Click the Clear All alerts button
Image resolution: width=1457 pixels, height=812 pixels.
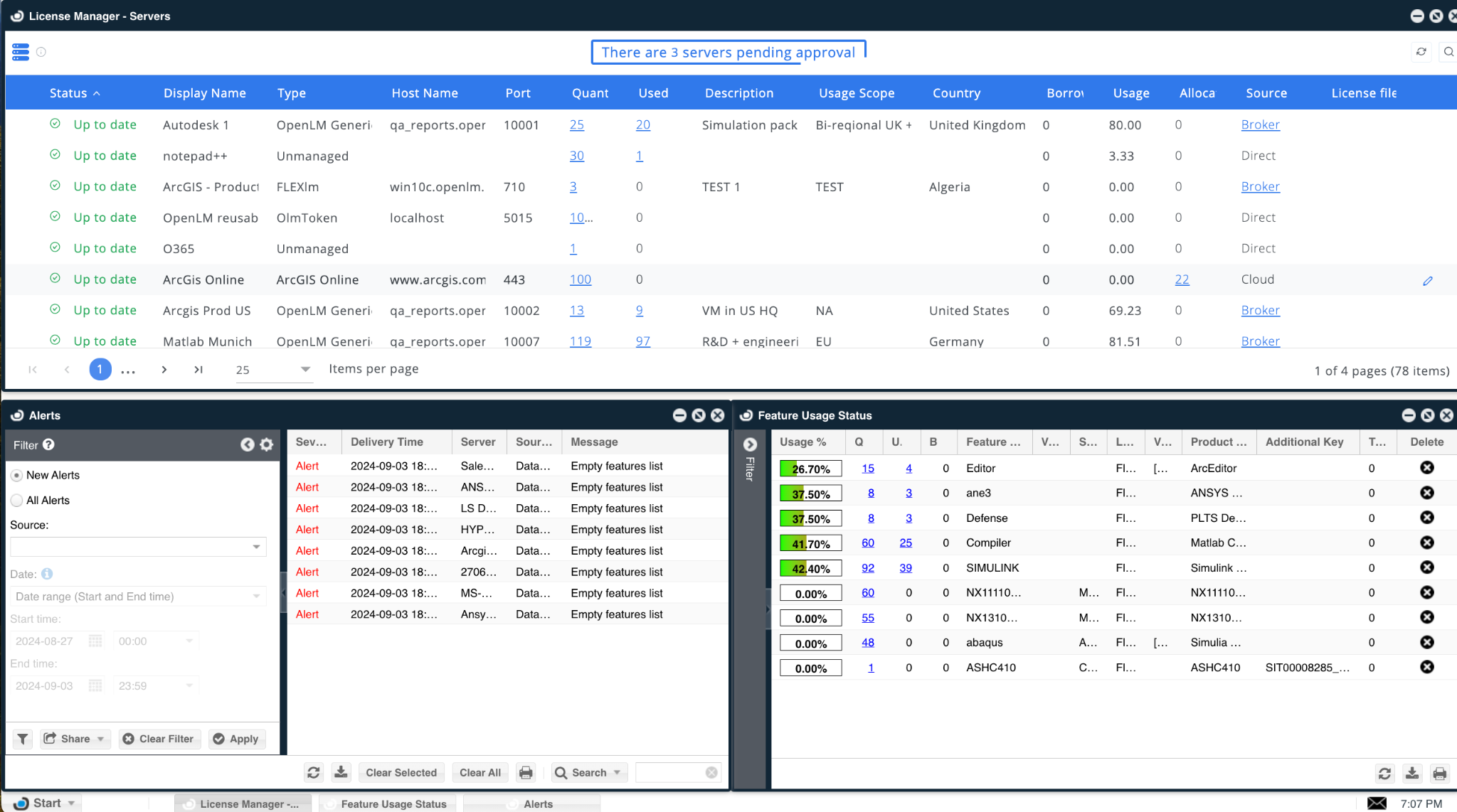coord(480,772)
